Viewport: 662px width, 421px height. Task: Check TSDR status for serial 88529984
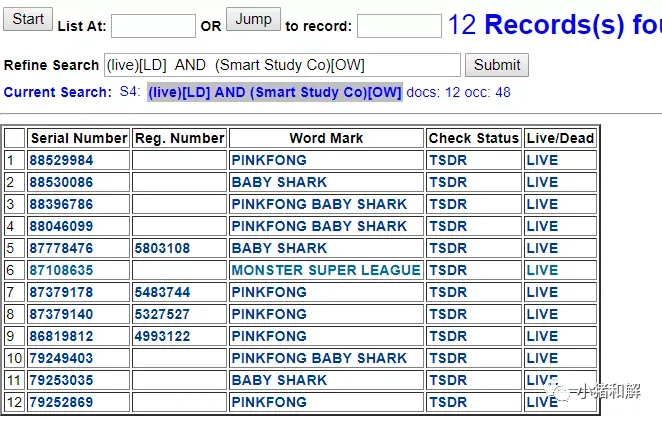448,160
